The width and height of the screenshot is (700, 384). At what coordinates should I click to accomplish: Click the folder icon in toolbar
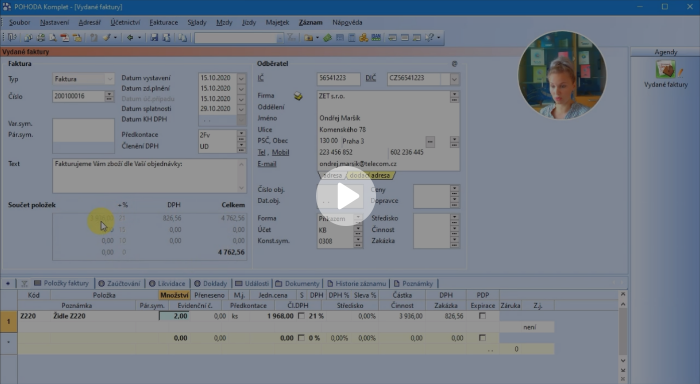coord(308,38)
